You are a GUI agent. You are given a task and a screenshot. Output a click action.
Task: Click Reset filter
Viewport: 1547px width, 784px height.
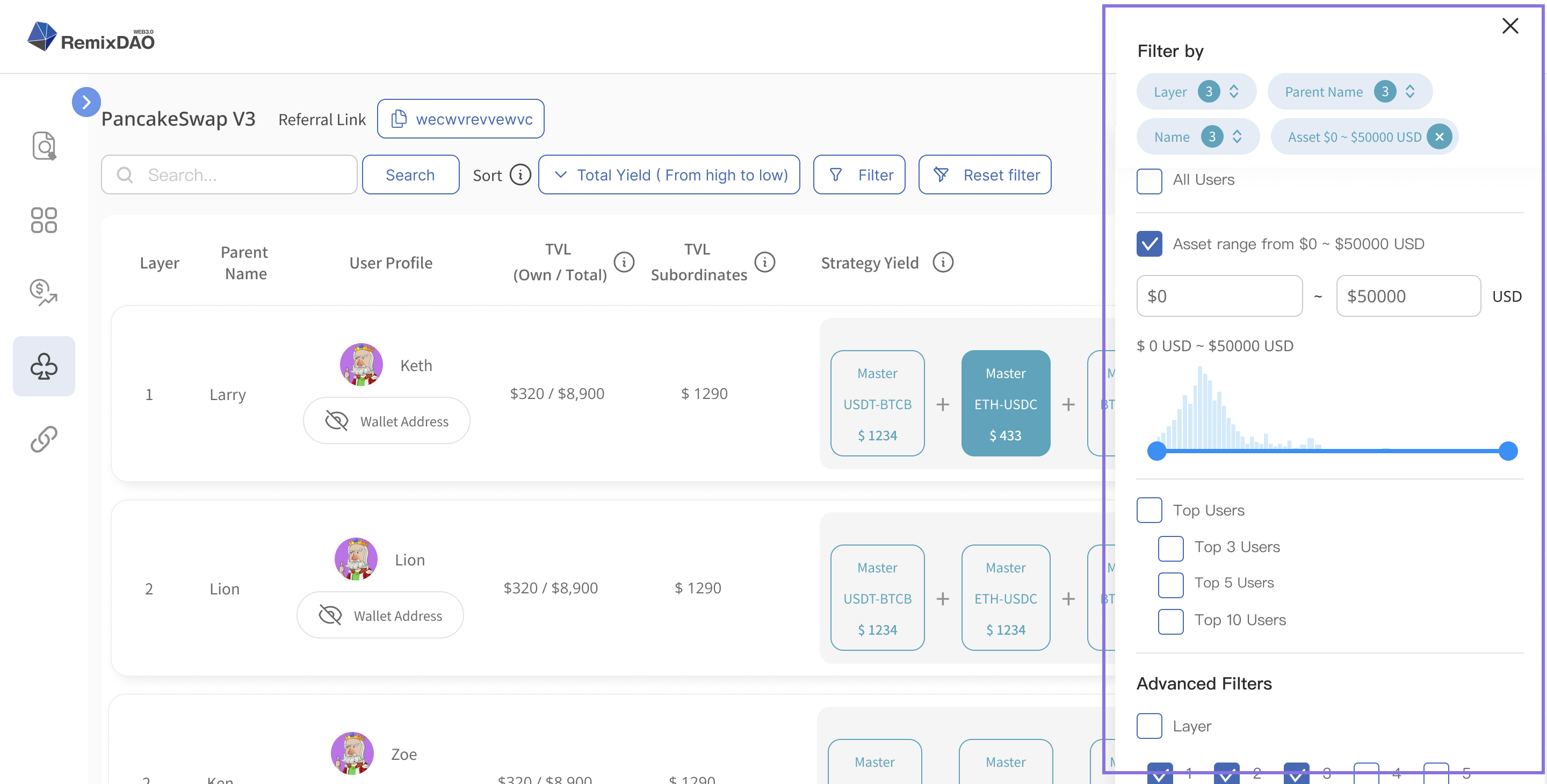[x=985, y=175]
